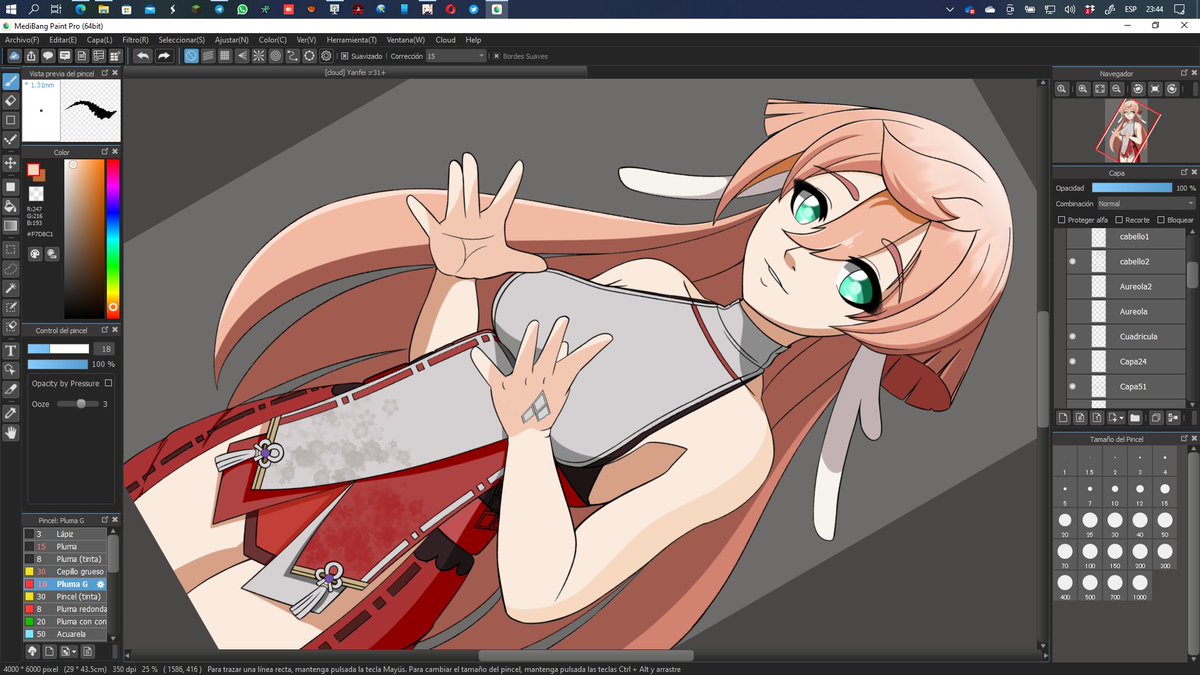Open color palette icon in Color panel
Viewport: 1200px width, 675px height.
coord(35,254)
